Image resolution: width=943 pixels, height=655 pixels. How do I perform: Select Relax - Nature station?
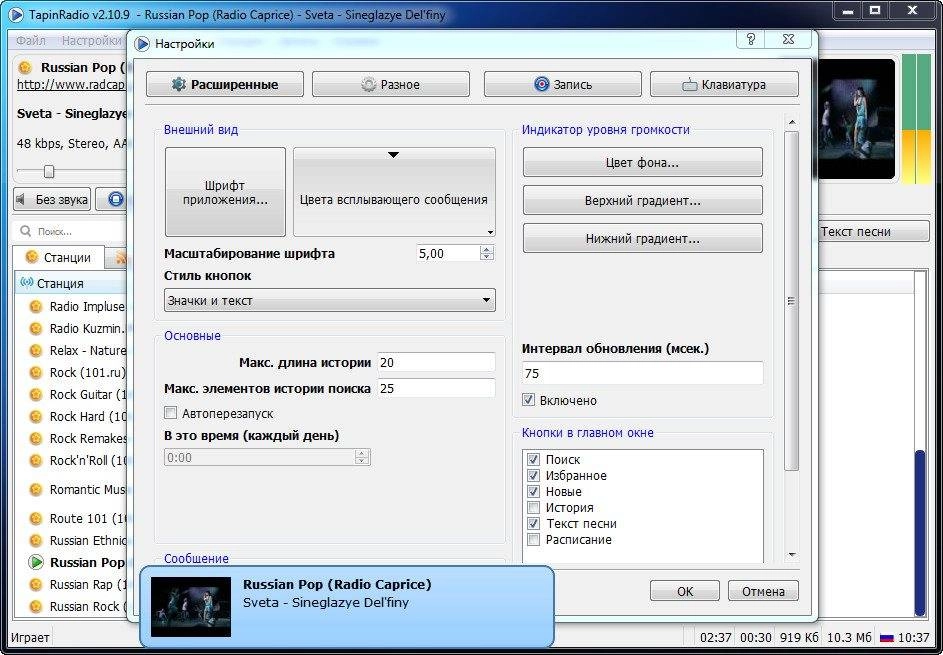point(87,351)
